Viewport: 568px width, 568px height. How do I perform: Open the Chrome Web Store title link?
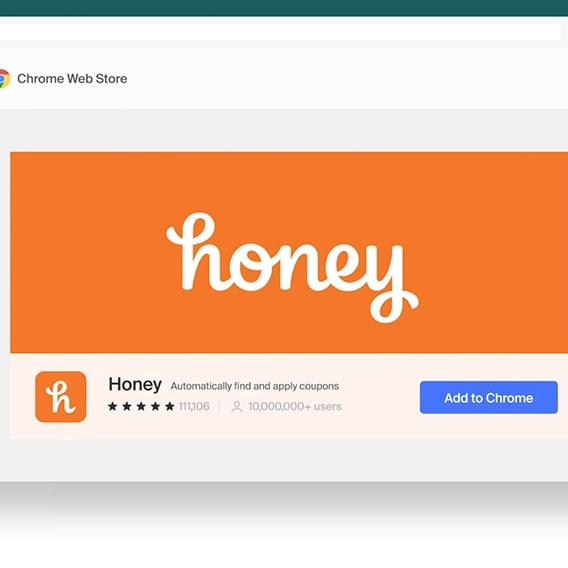72,79
